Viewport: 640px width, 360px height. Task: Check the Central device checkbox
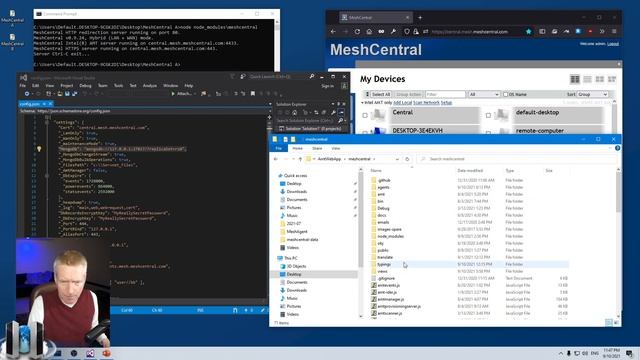tap(365, 116)
